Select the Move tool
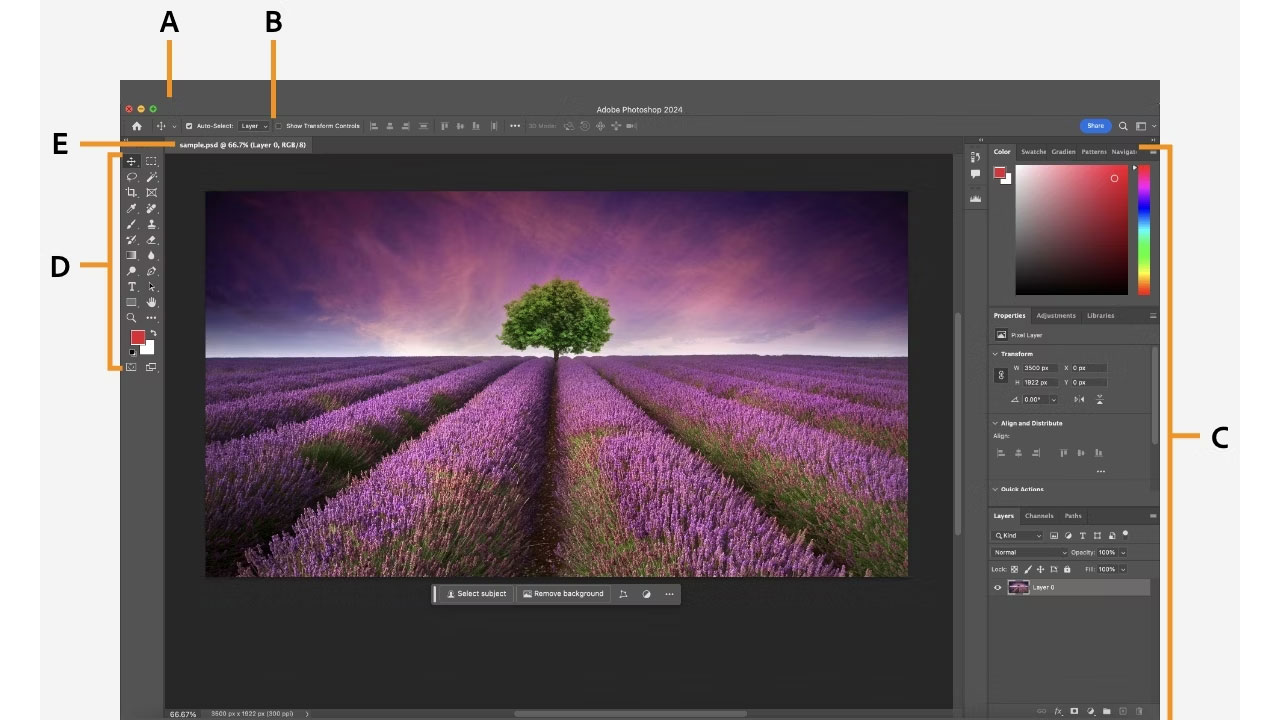 133,162
